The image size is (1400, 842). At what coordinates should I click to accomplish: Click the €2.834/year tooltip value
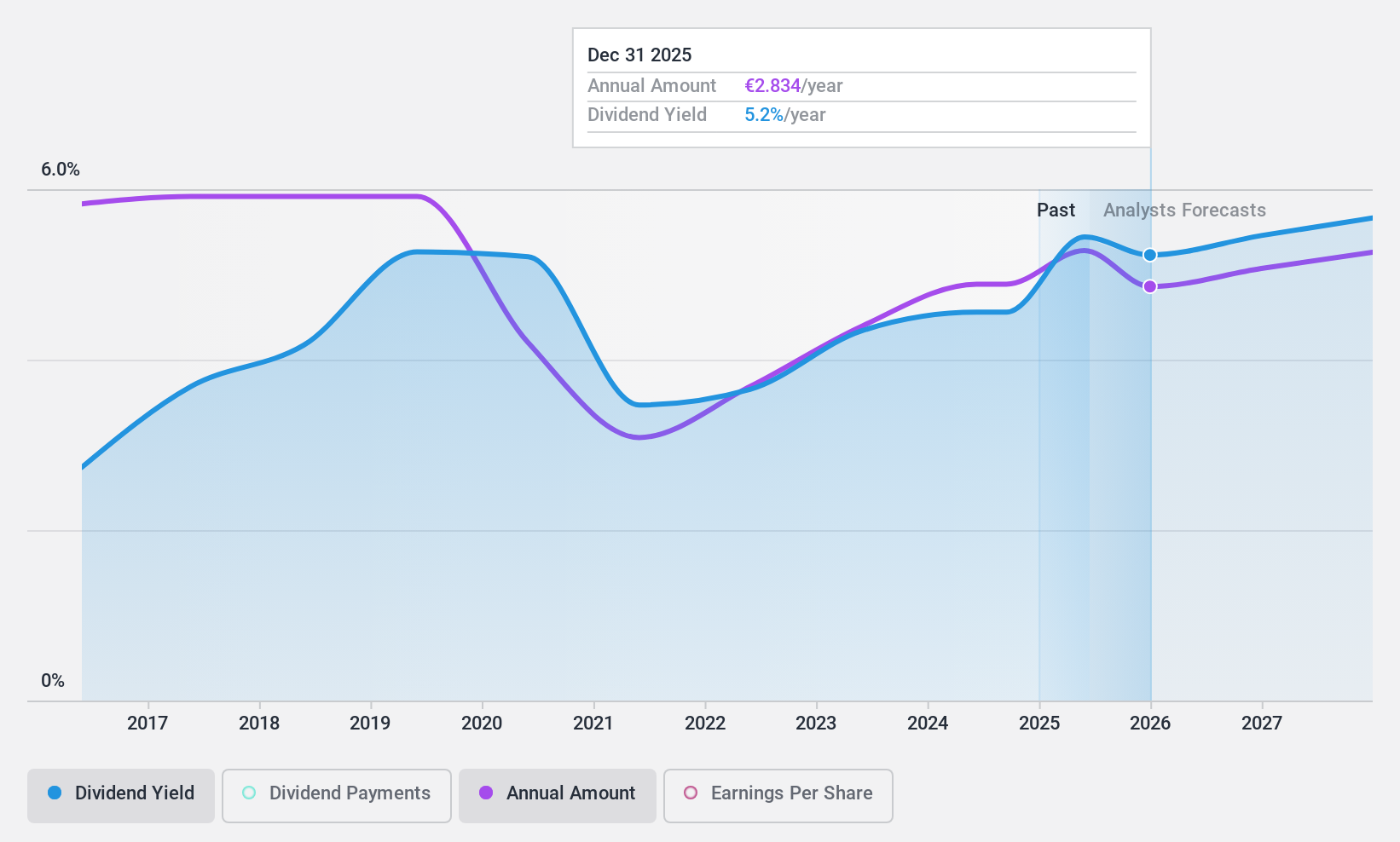click(793, 86)
